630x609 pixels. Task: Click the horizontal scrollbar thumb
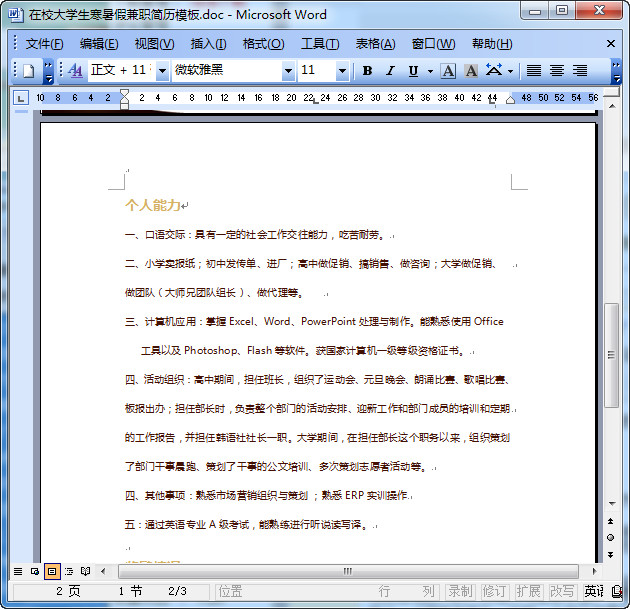pyautogui.click(x=348, y=571)
